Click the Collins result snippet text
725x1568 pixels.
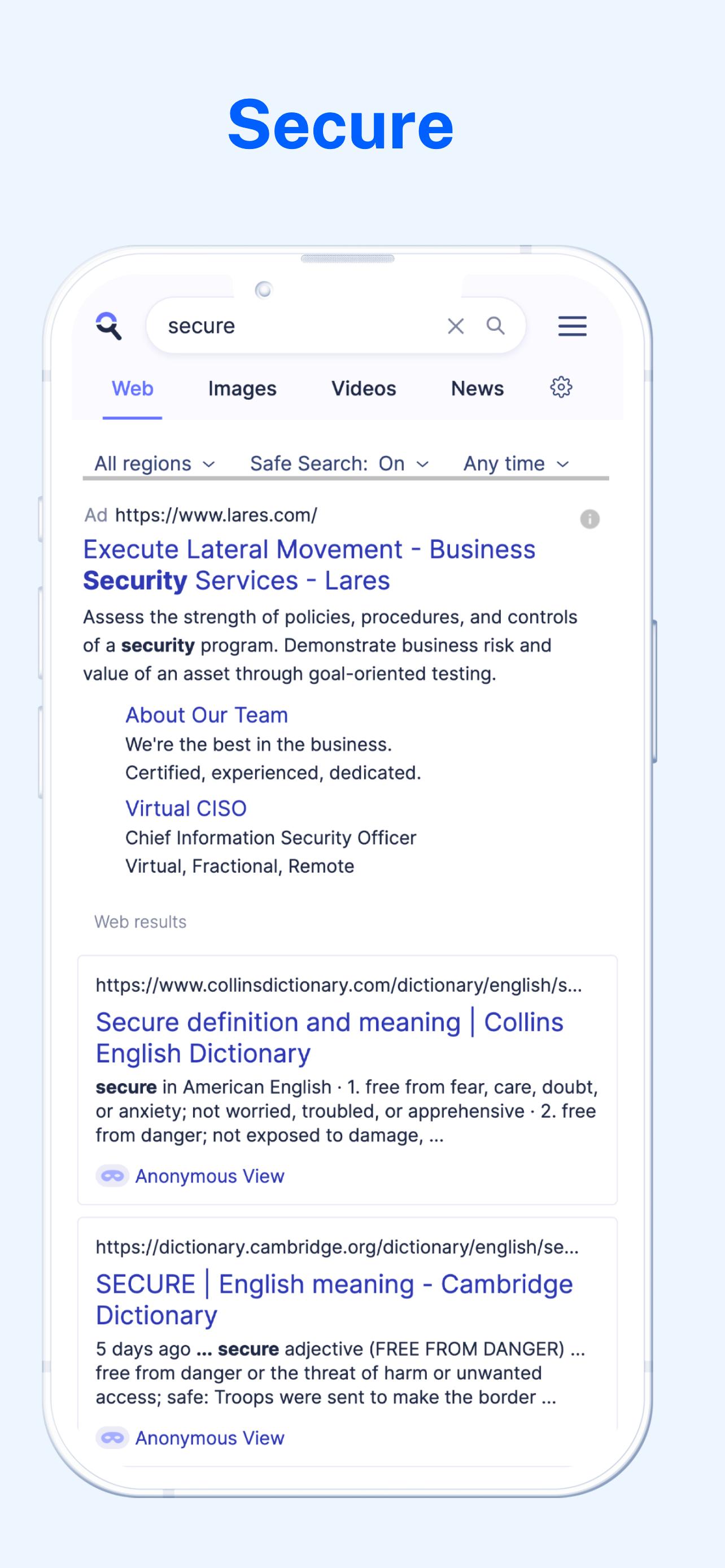click(346, 1111)
